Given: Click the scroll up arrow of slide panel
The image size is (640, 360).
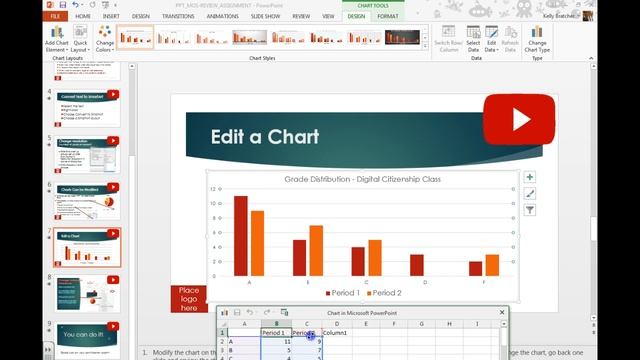Looking at the screenshot, I should point(132,66).
